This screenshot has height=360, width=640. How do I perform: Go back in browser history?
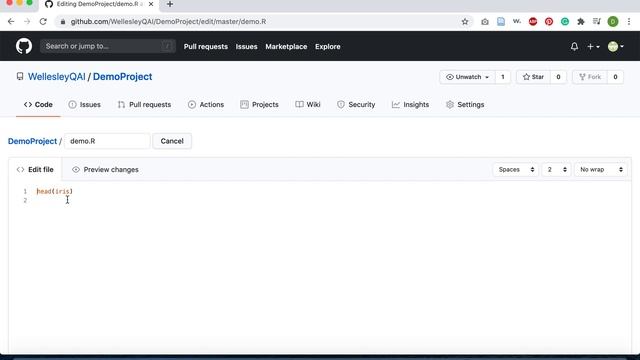click(11, 22)
